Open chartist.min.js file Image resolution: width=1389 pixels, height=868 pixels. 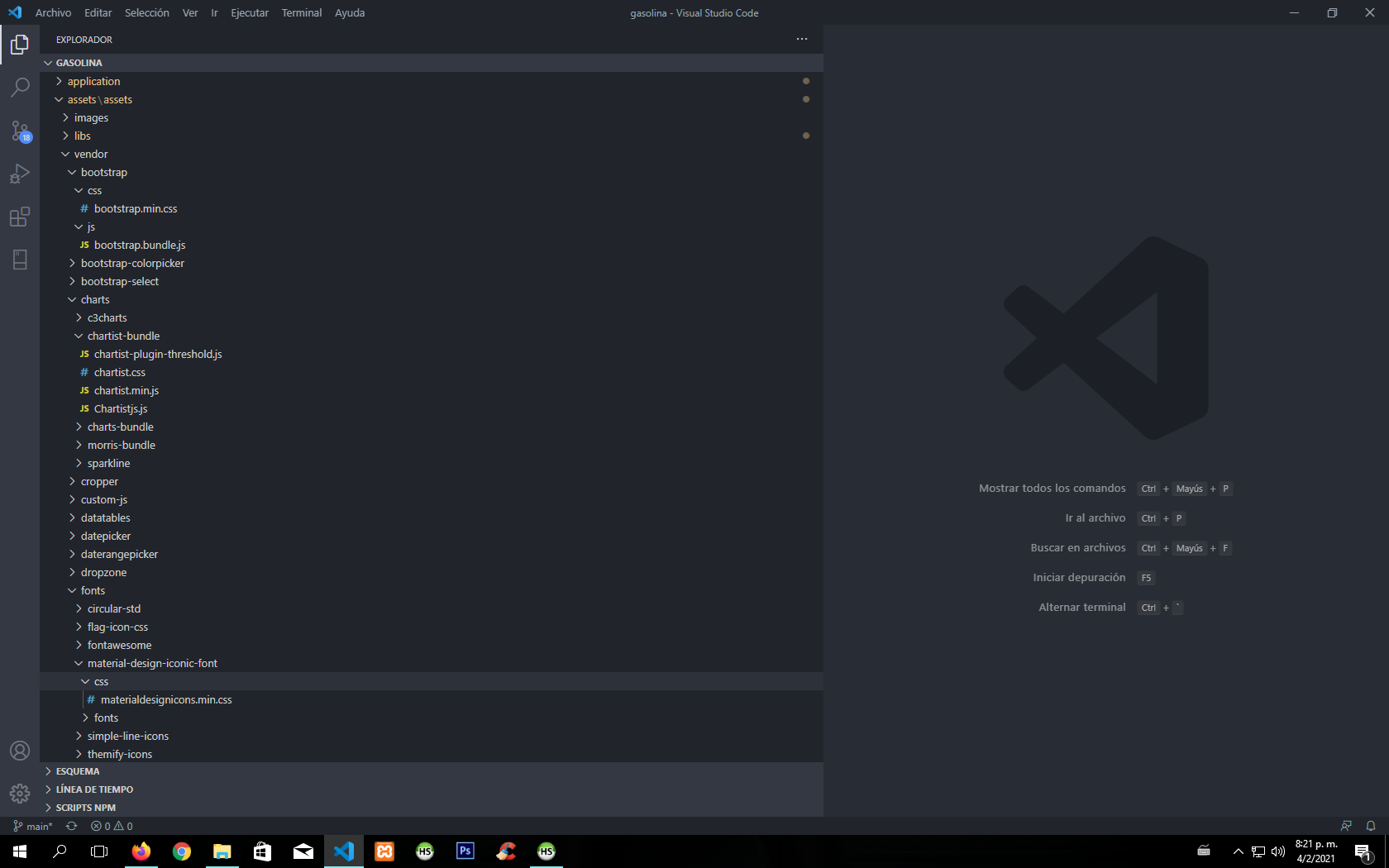point(432,390)
